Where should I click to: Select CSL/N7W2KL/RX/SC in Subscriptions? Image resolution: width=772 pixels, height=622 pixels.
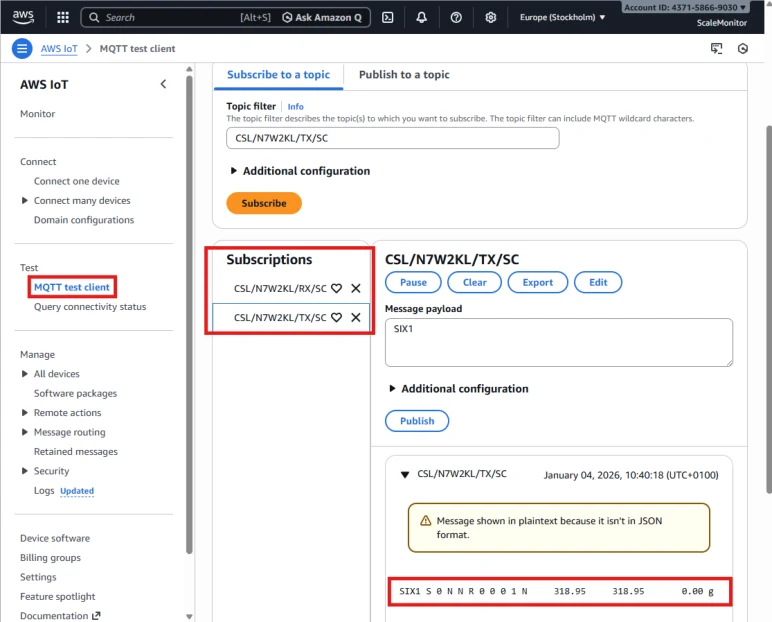click(x=280, y=288)
